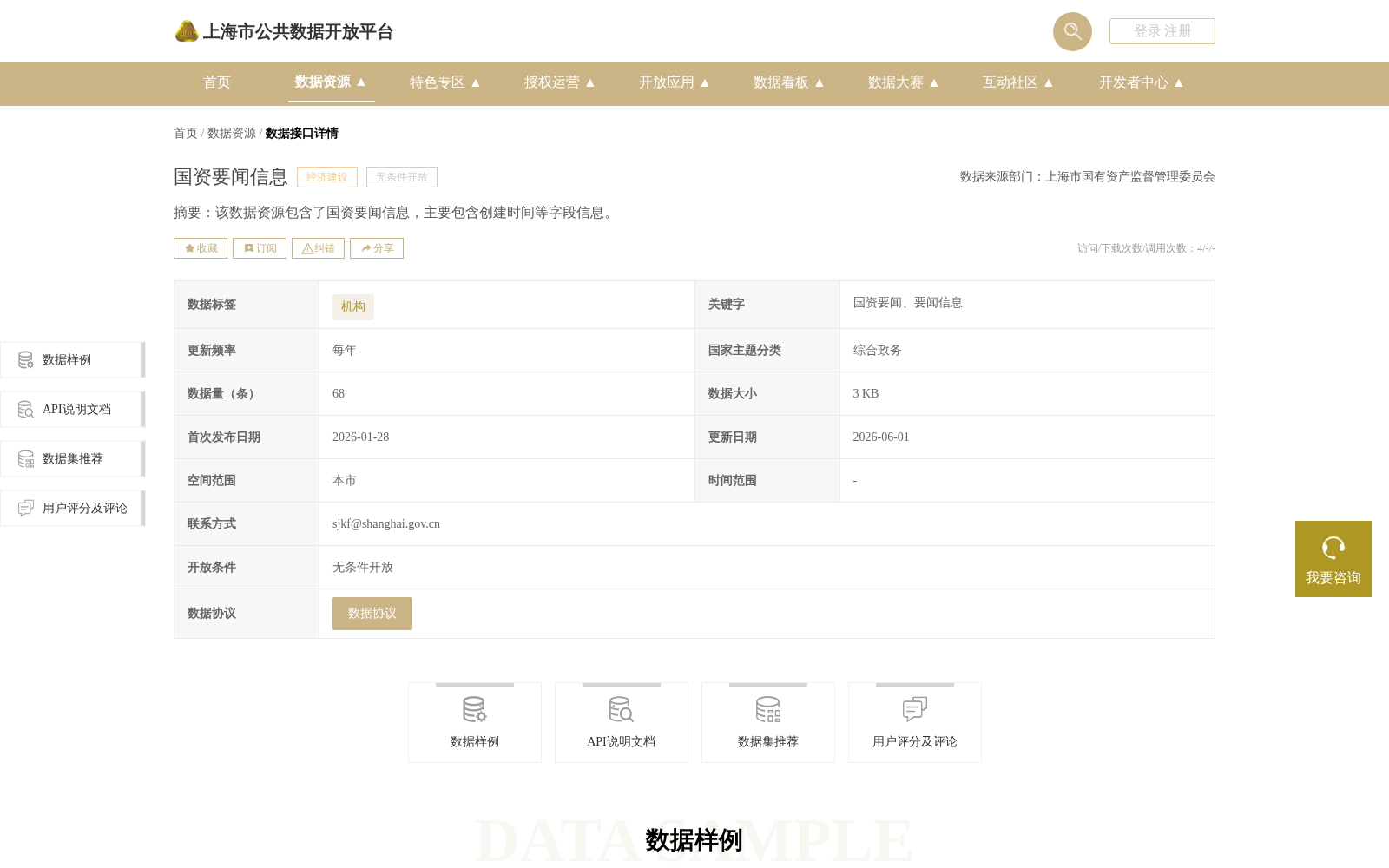Click the 访问/下载次数/调用次数 counter text
This screenshot has height=868, width=1389.
tap(1146, 248)
